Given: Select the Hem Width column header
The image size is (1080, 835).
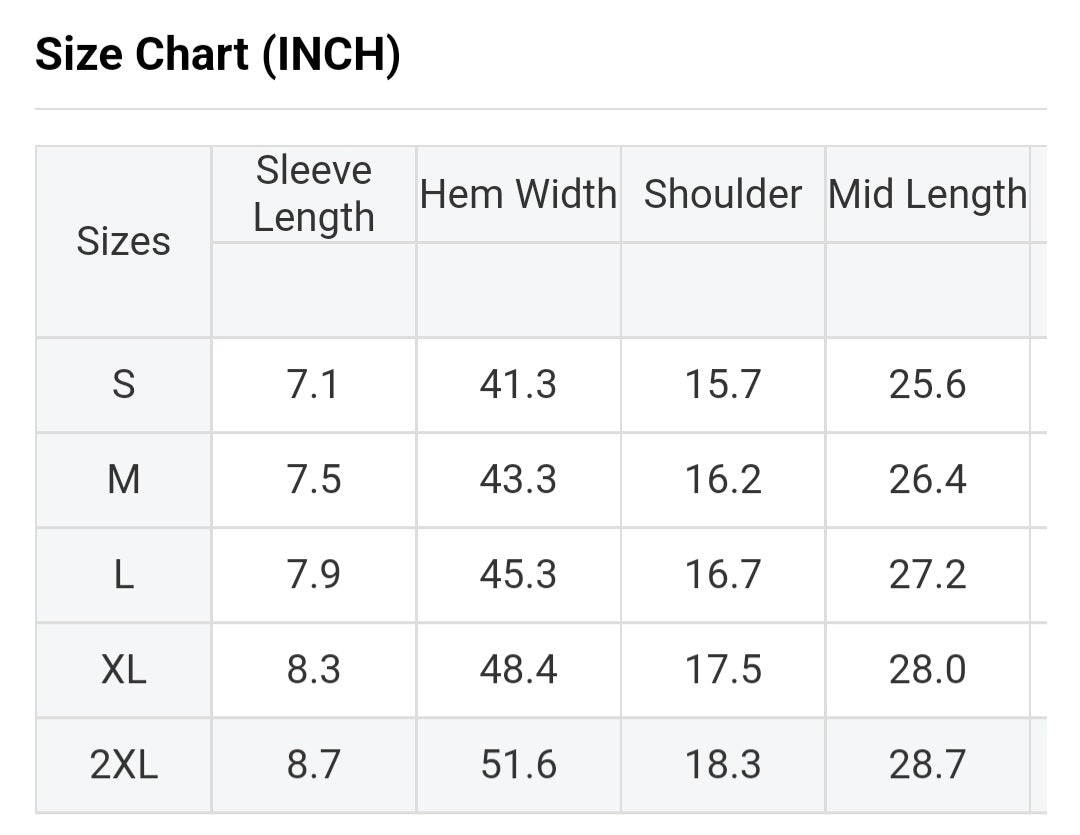Looking at the screenshot, I should 518,194.
